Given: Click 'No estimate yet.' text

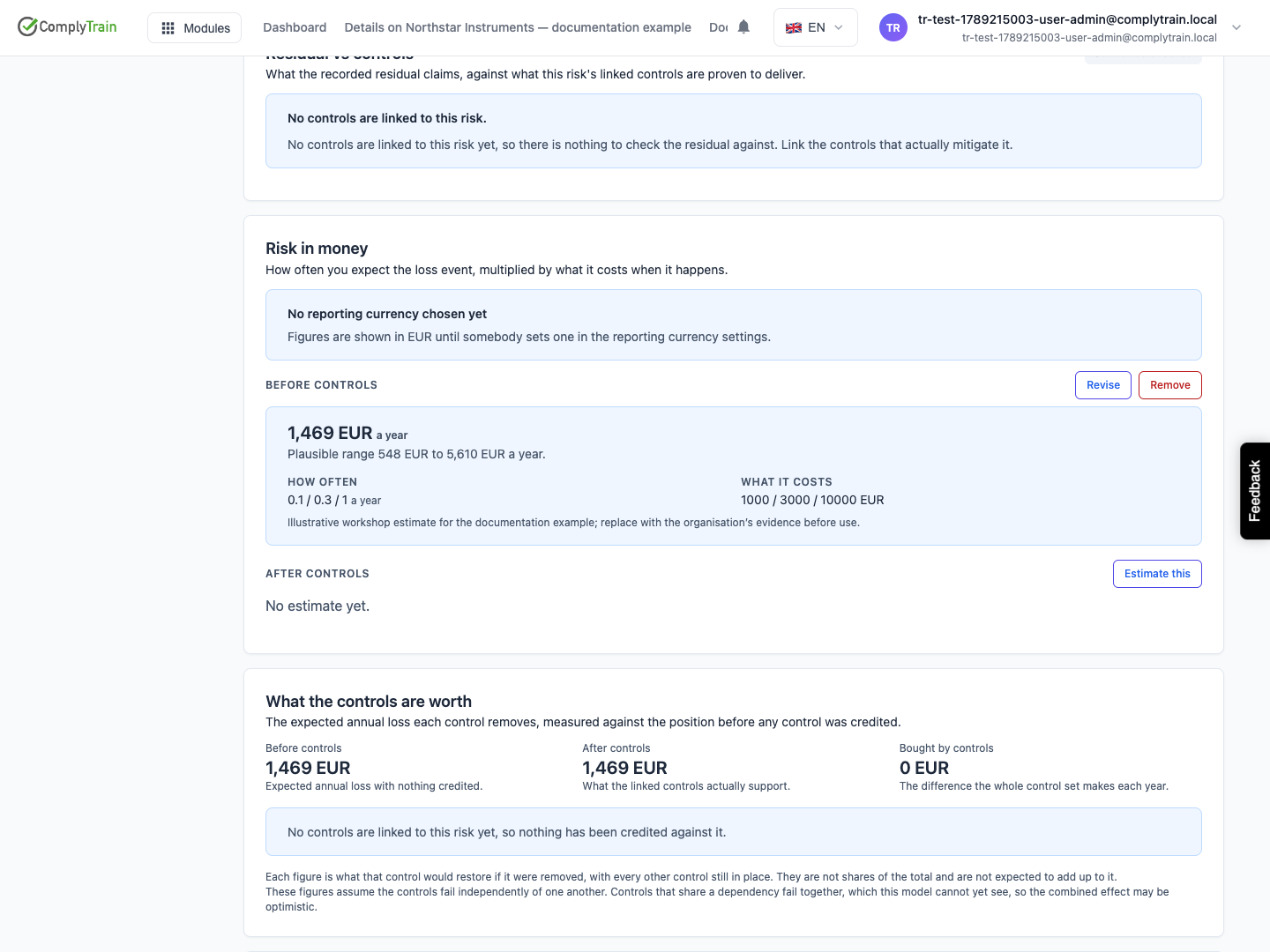Looking at the screenshot, I should pos(317,606).
